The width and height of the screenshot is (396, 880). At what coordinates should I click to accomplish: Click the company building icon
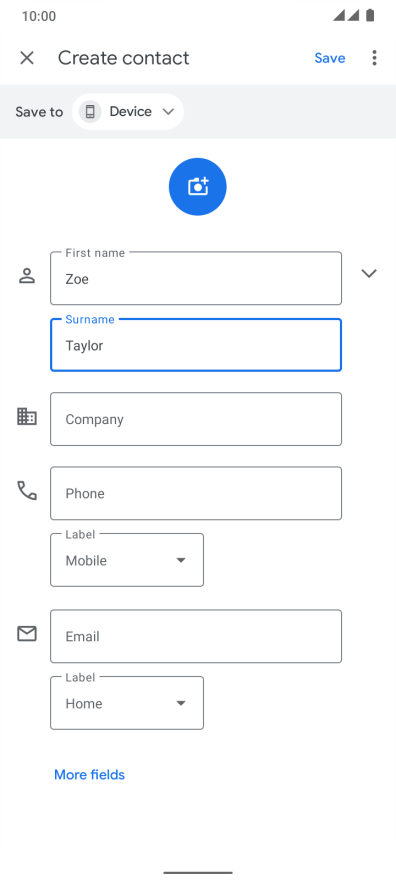coord(27,416)
